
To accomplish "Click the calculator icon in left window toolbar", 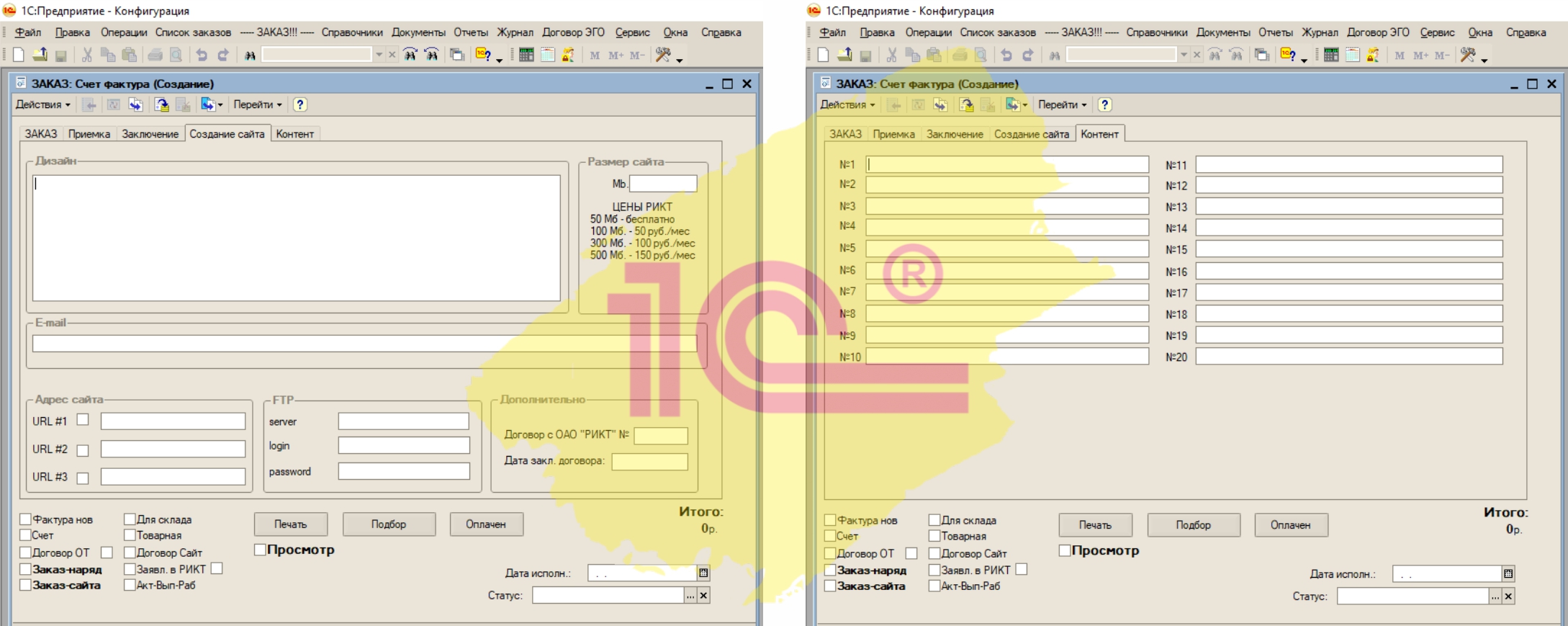I will pos(526,55).
